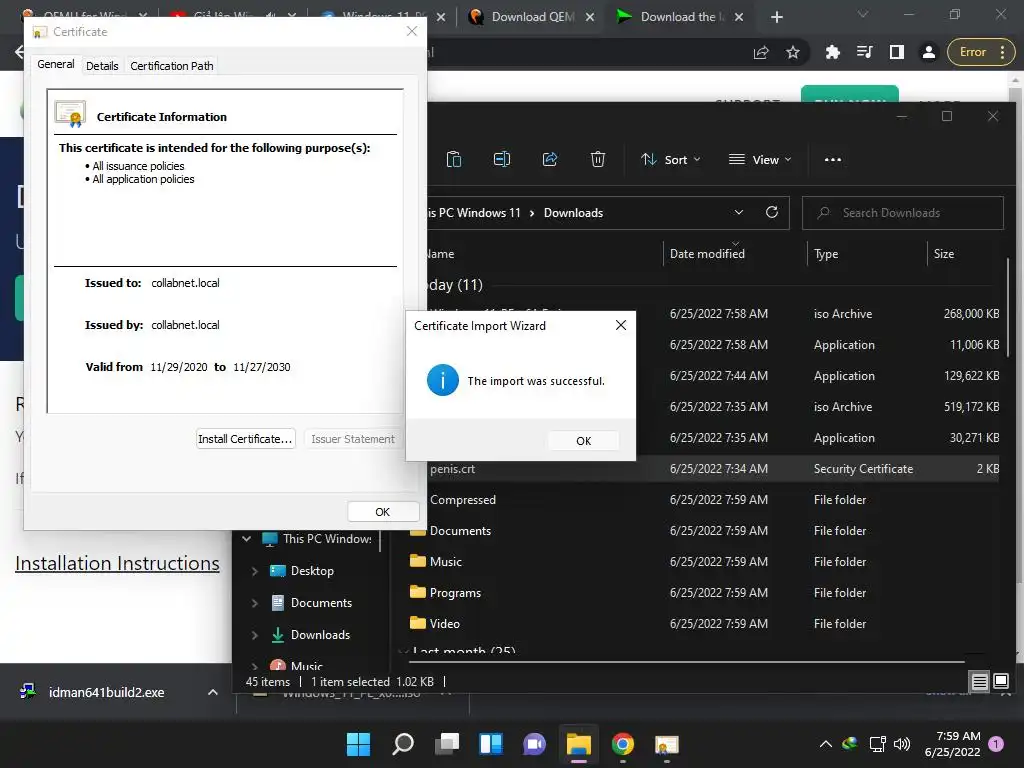Viewport: 1024px width, 768px height.
Task: Open Documents in navigation pane
Action: (x=321, y=603)
